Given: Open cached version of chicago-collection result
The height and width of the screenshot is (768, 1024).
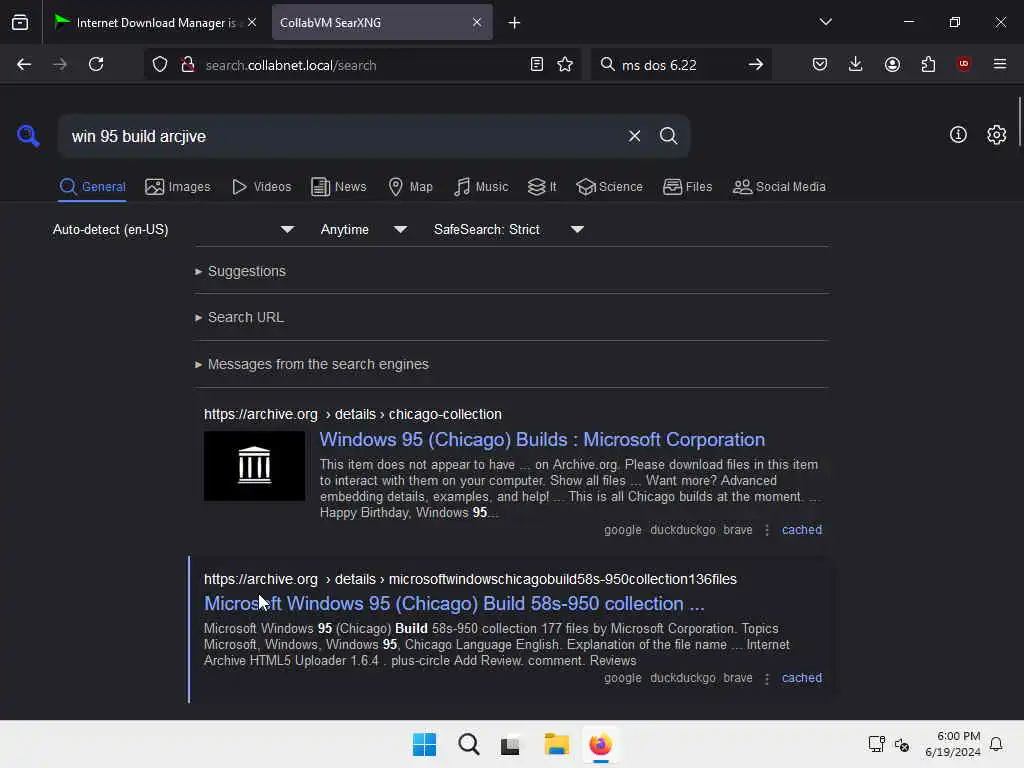Looking at the screenshot, I should tap(801, 530).
